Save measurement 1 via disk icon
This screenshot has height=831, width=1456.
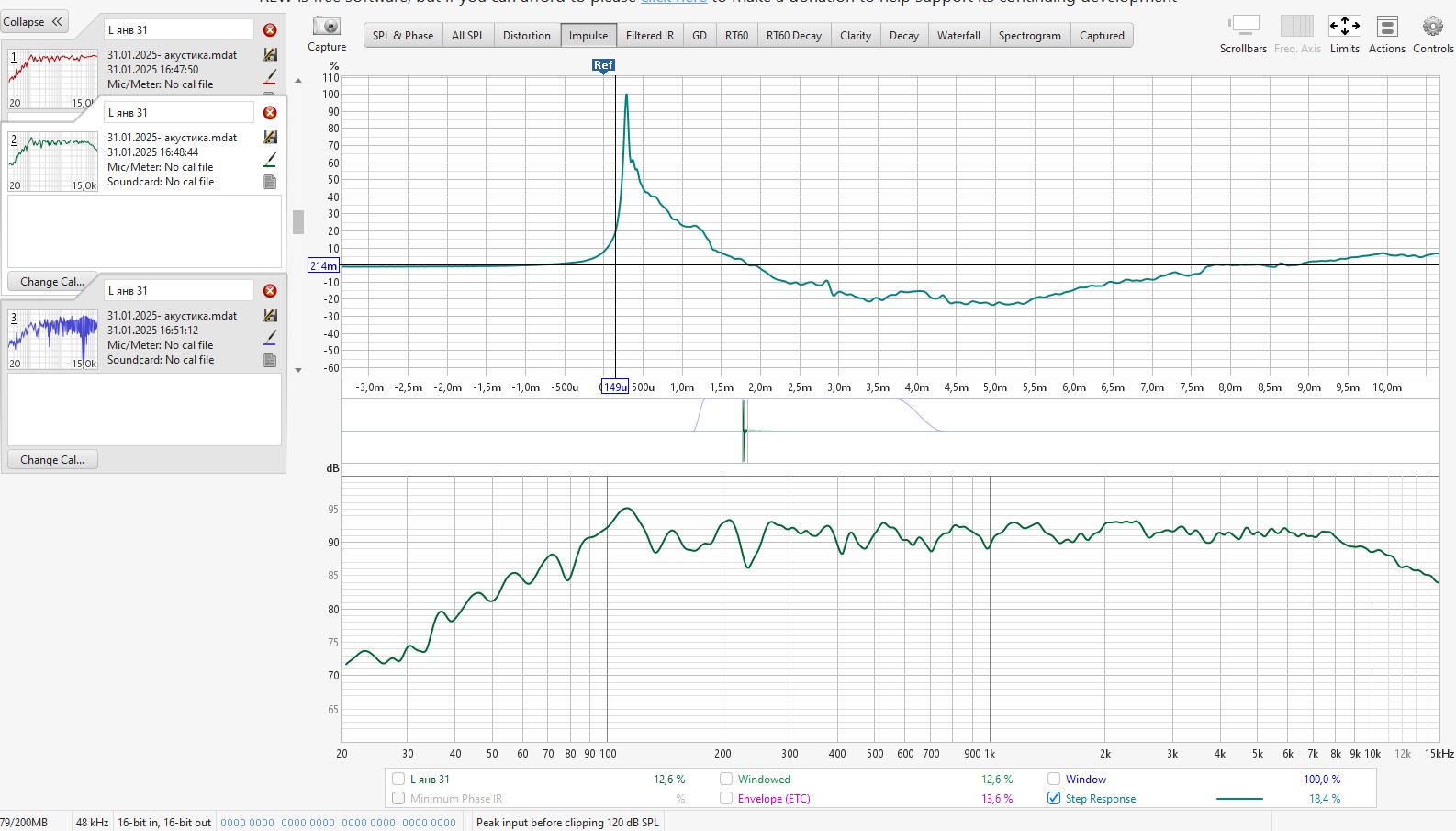270,55
